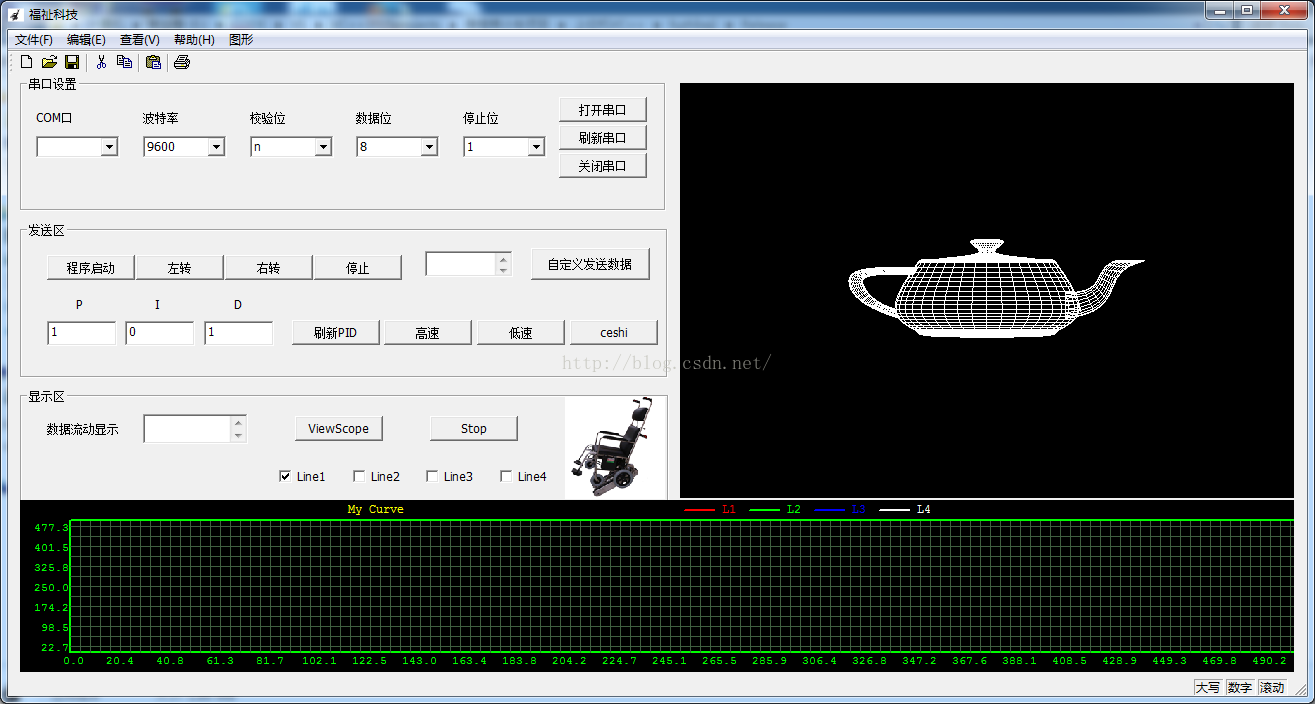Toggle the Line4 checkbox

506,476
